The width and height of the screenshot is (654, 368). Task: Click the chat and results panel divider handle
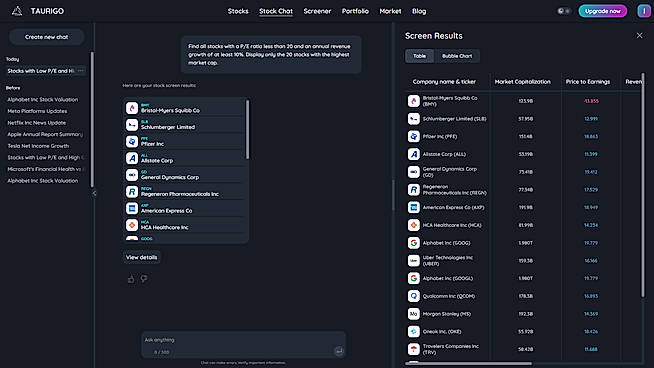point(392,195)
